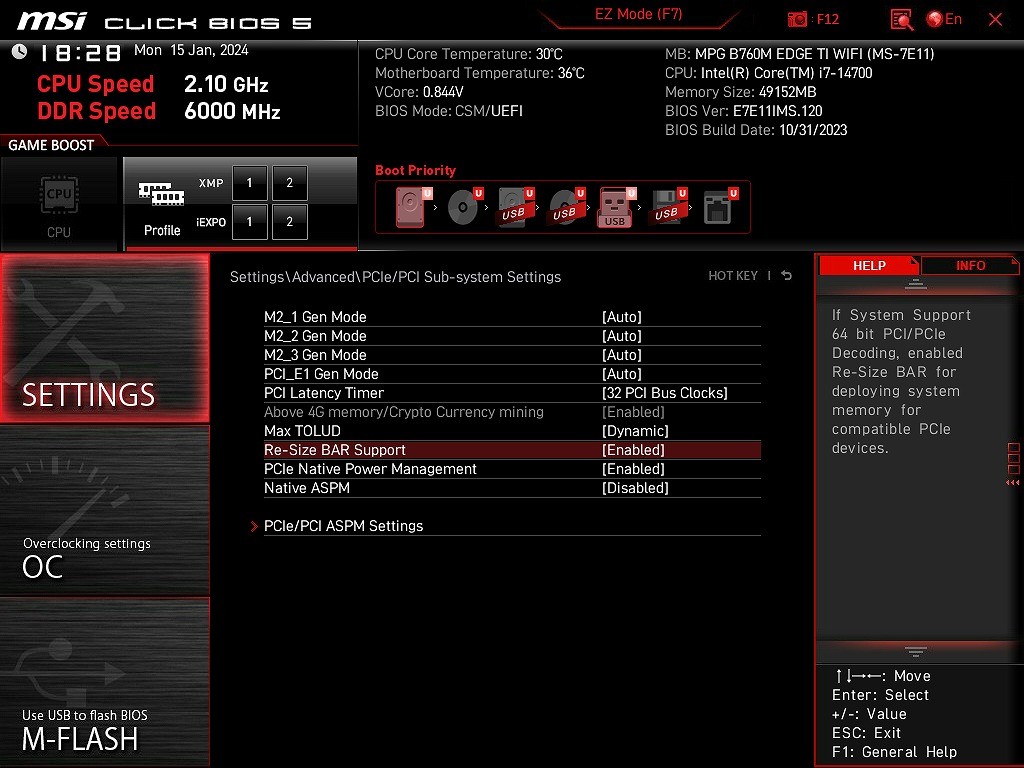Image resolution: width=1024 pixels, height=768 pixels.
Task: Click the side panel expand arrows
Action: click(1012, 483)
